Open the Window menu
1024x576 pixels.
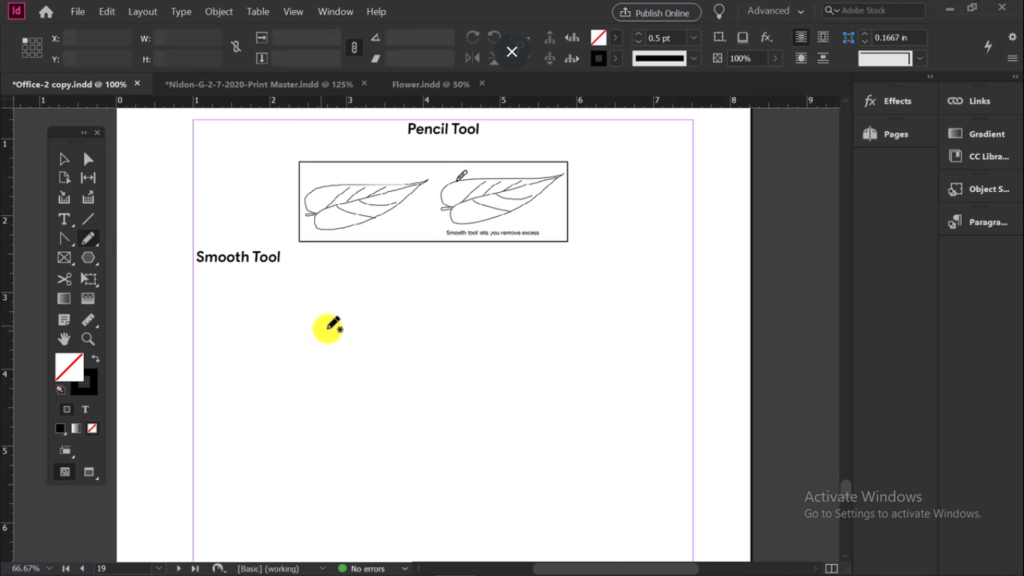(335, 12)
